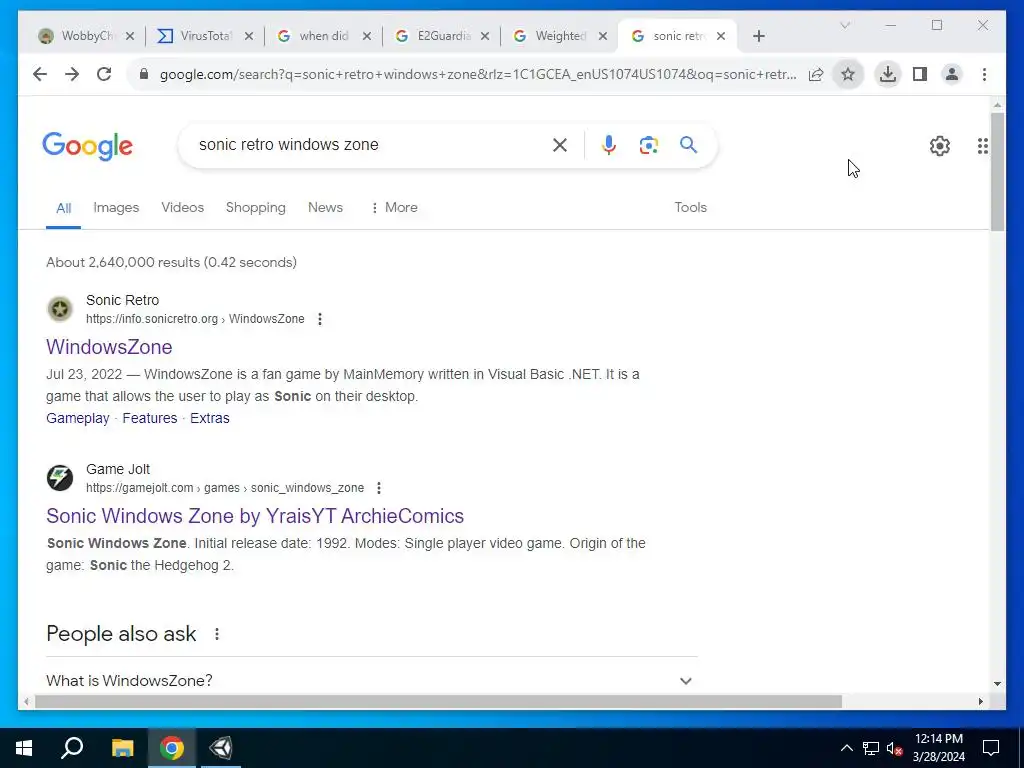Close the WobbyCh tab
The width and height of the screenshot is (1024, 768).
click(x=129, y=36)
